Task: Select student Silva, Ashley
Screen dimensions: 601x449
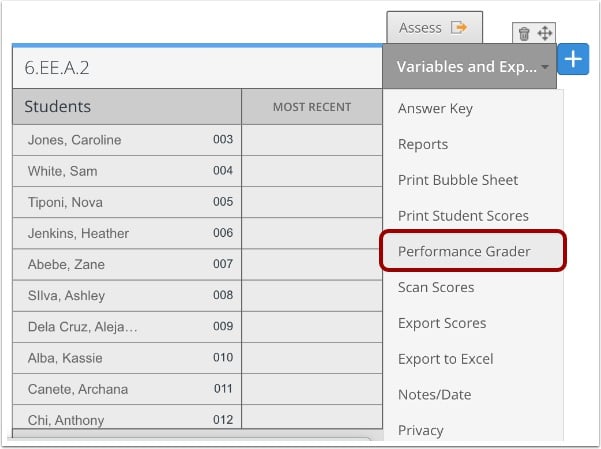Action: click(66, 296)
